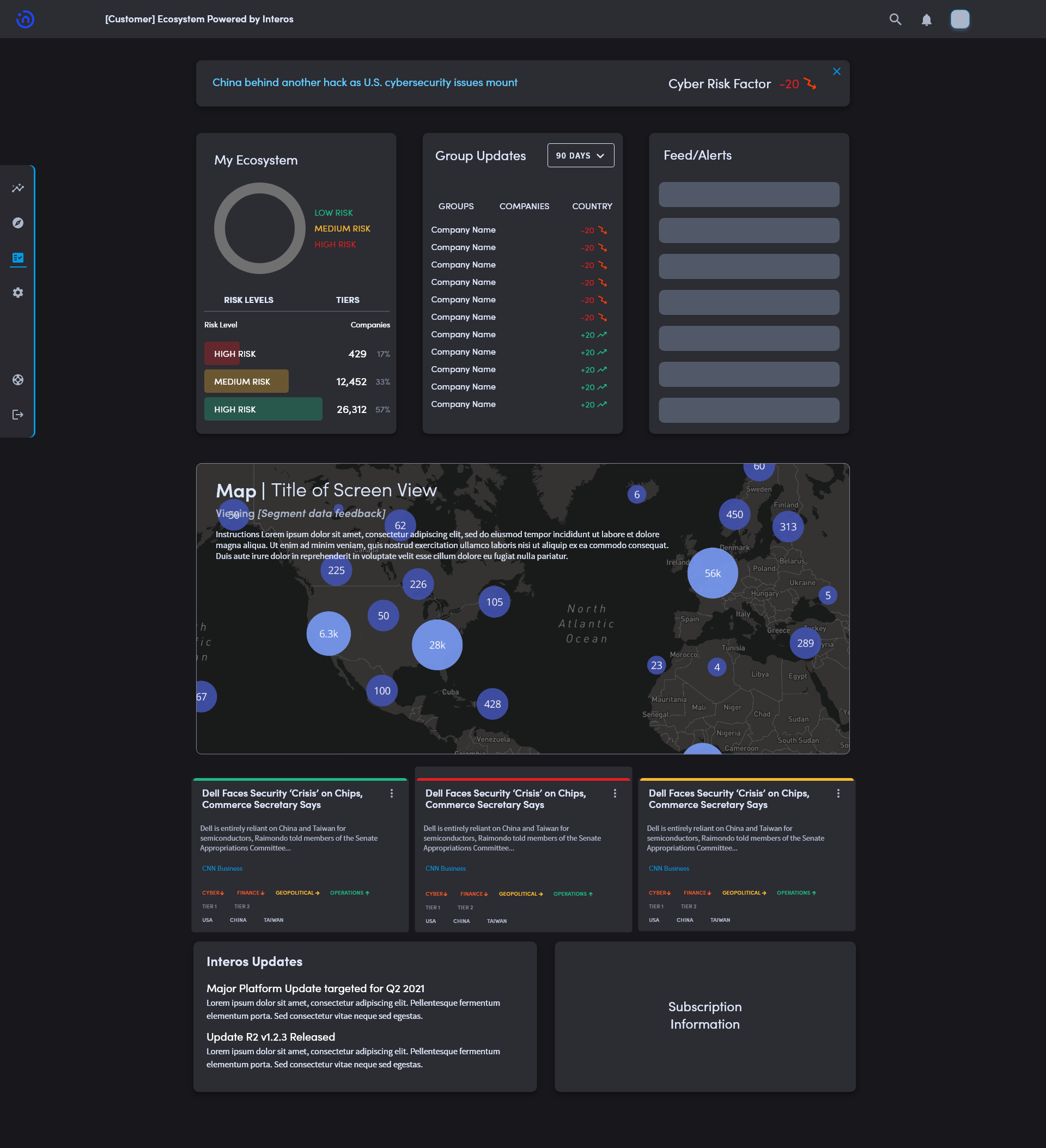
Task: Open three-dot menu on green-topped news card
Action: 392,793
